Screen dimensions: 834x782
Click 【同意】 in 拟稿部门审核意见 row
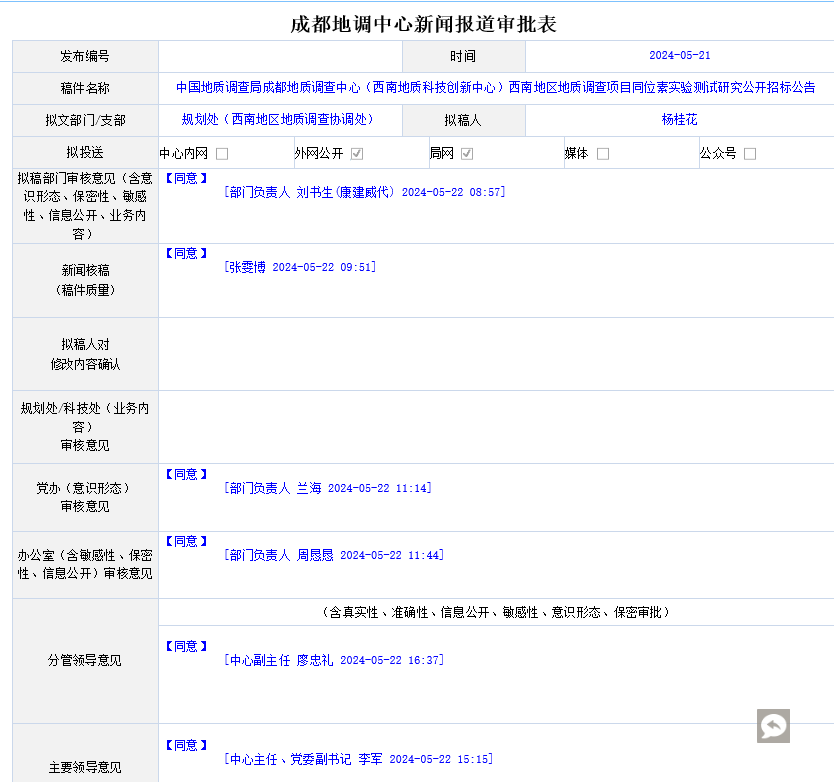186,178
